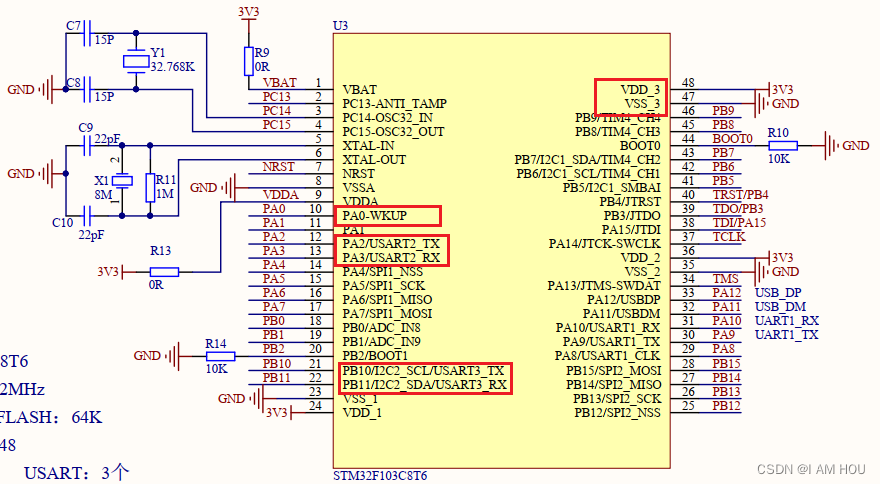Screen dimensions: 880x484
Task: Click the PB0/ADC_IN8 pin name
Action: coord(381,328)
